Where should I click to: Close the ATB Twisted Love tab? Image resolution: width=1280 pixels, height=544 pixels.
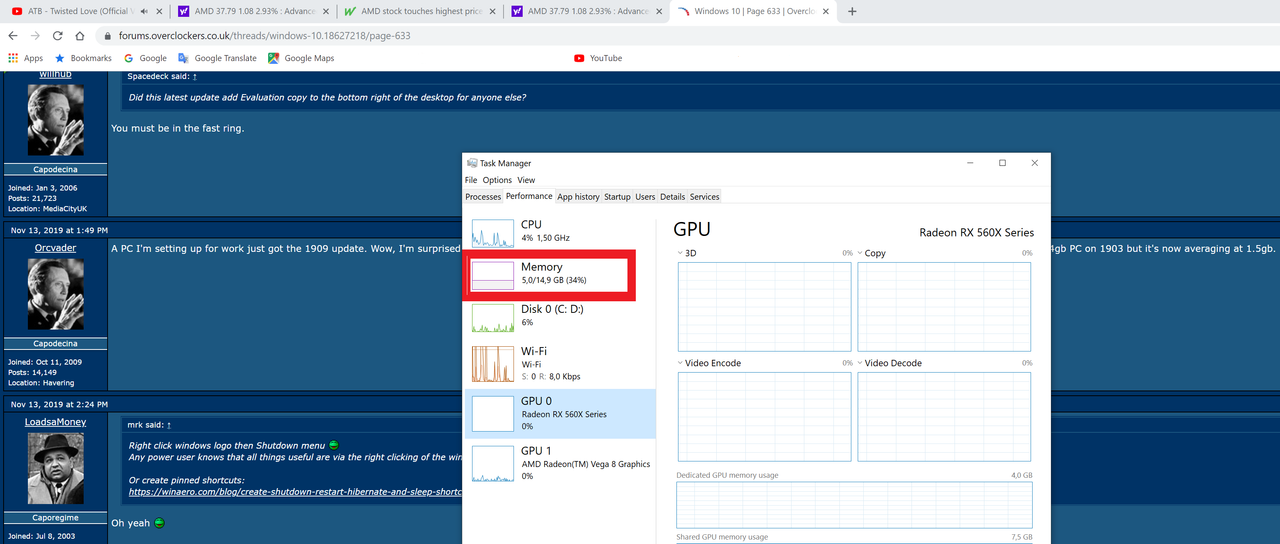click(x=159, y=12)
